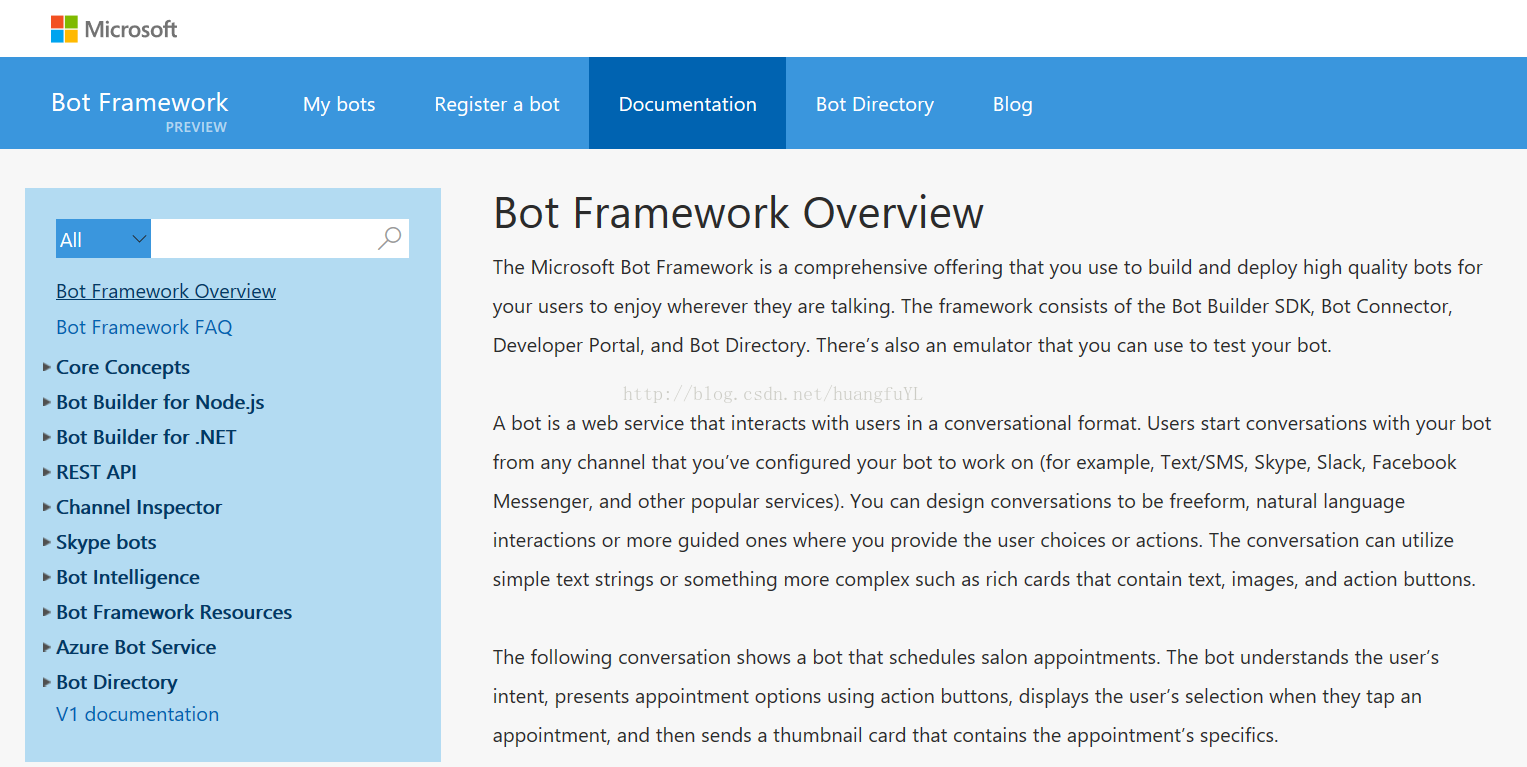The width and height of the screenshot is (1527, 767).
Task: Expand Azure Bot Service triangle
Action: pos(47,647)
